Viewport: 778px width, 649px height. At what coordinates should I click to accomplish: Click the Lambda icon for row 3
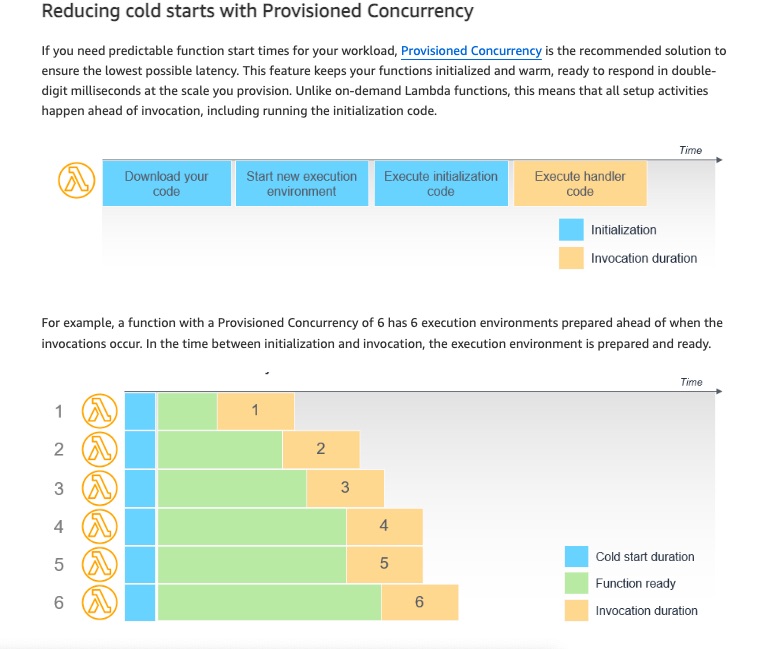pos(100,488)
